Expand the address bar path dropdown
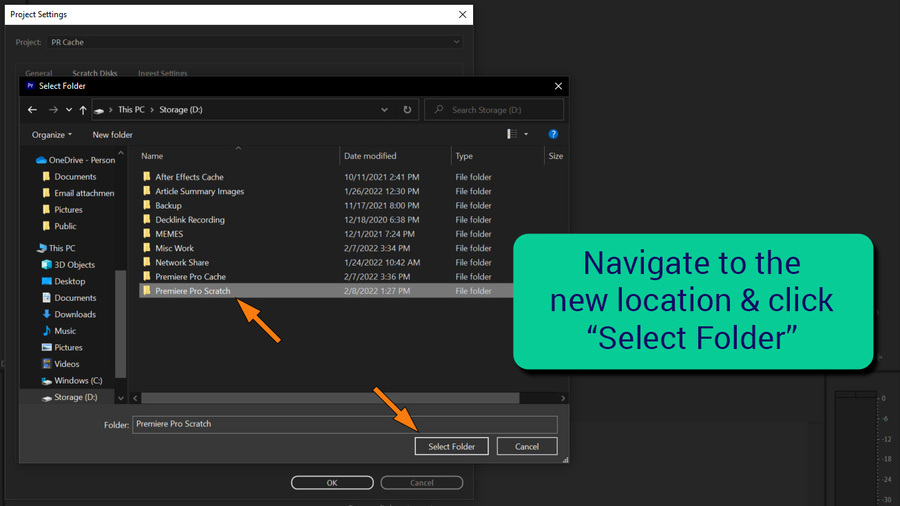 pos(384,110)
